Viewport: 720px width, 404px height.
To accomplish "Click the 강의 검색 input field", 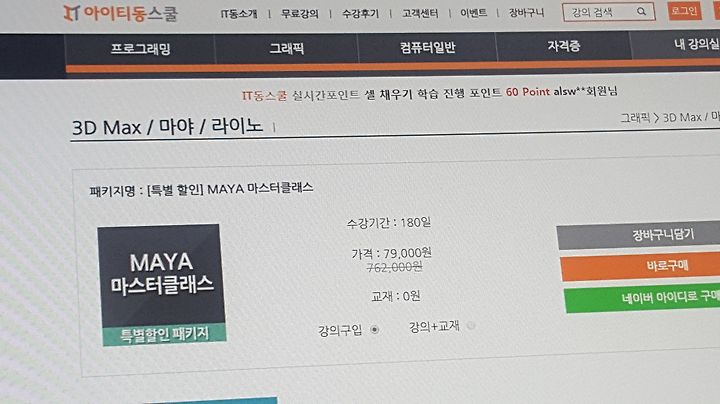I will [x=601, y=12].
